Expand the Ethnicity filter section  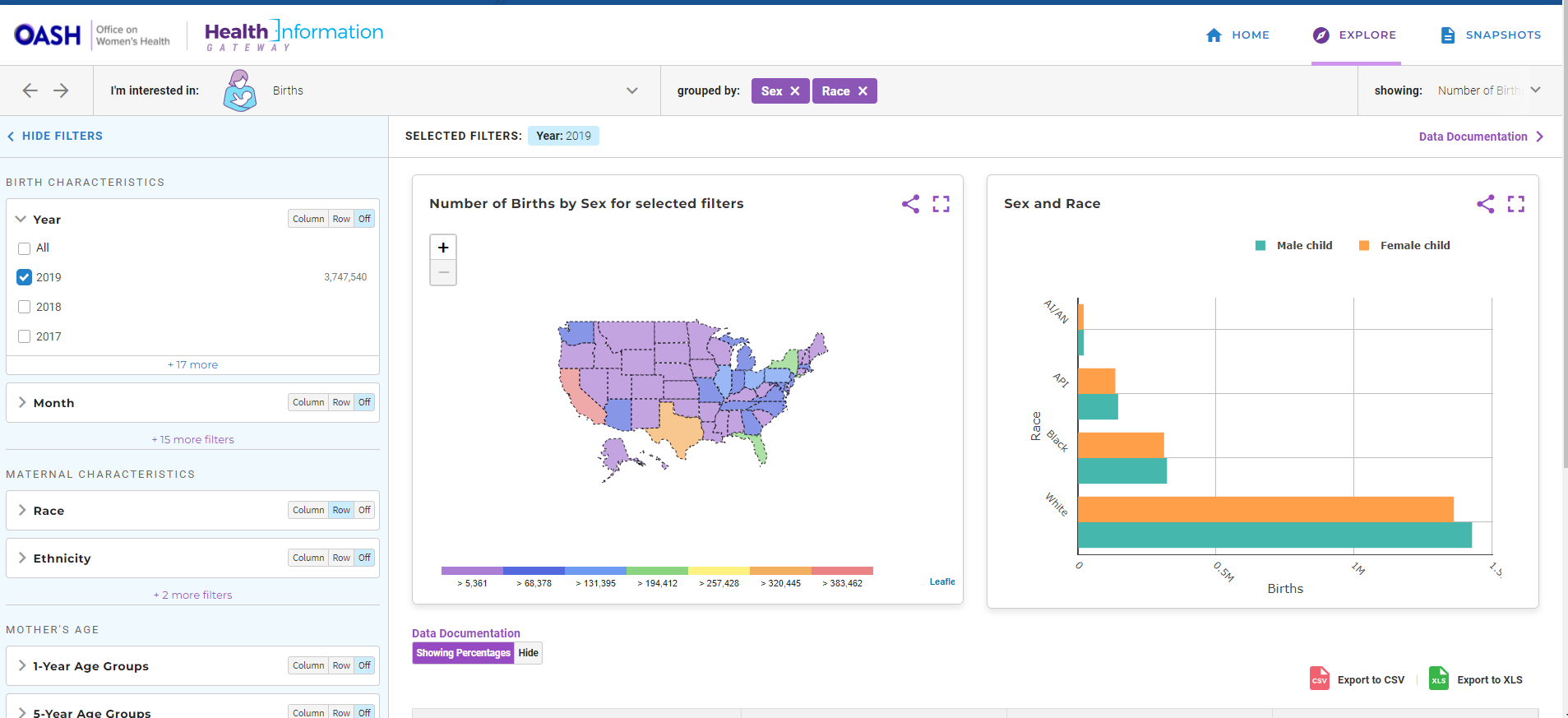pos(22,558)
